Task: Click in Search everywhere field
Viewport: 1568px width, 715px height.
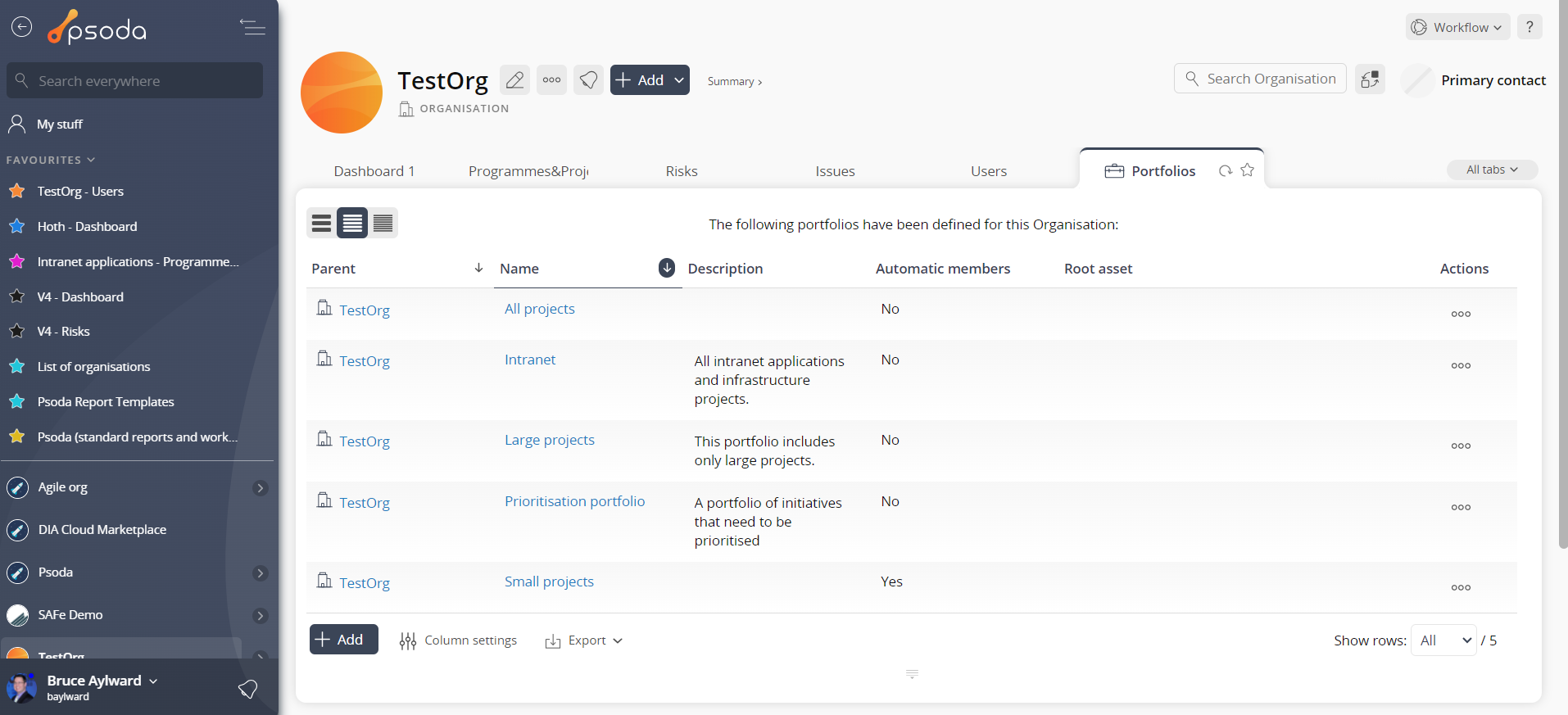Action: pos(135,80)
